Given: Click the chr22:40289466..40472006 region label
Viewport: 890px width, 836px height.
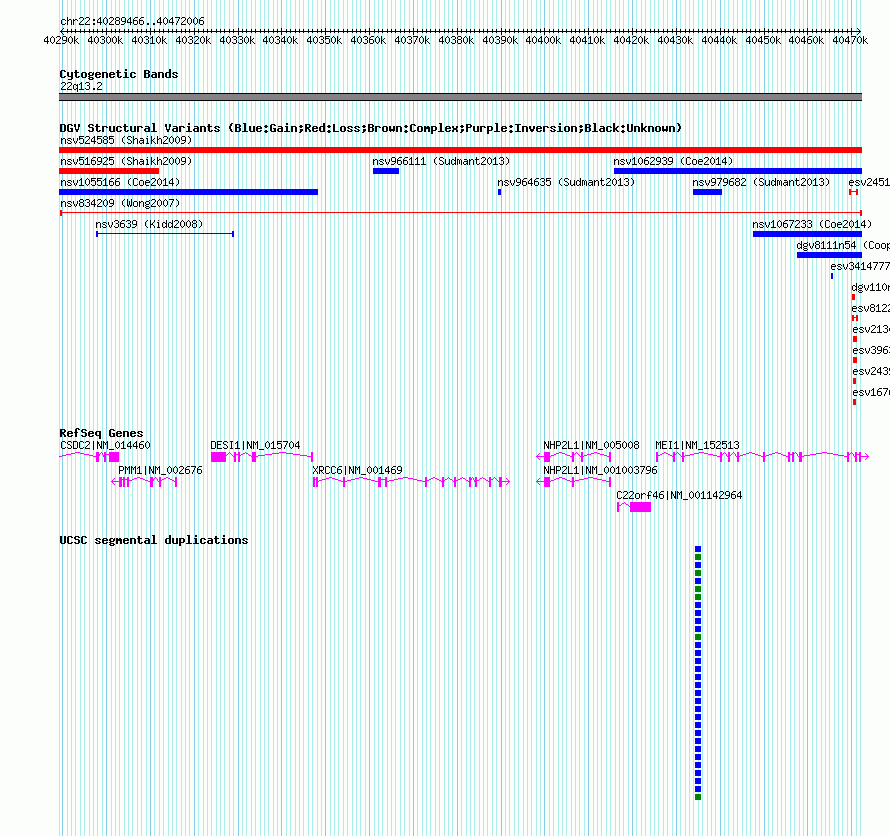Looking at the screenshot, I should [132, 21].
